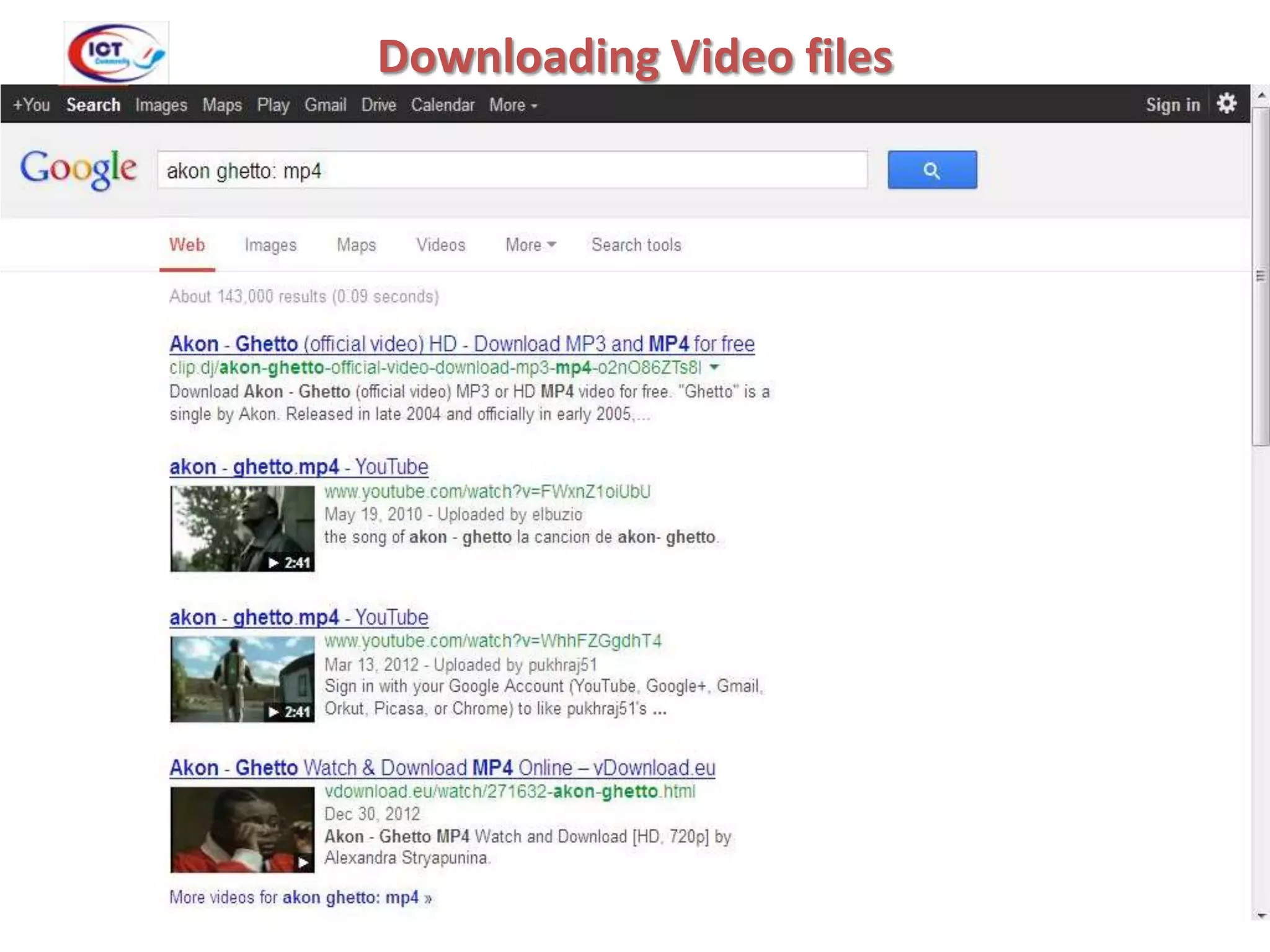Open Play in the top bar
The height and width of the screenshot is (952, 1270).
tap(273, 105)
